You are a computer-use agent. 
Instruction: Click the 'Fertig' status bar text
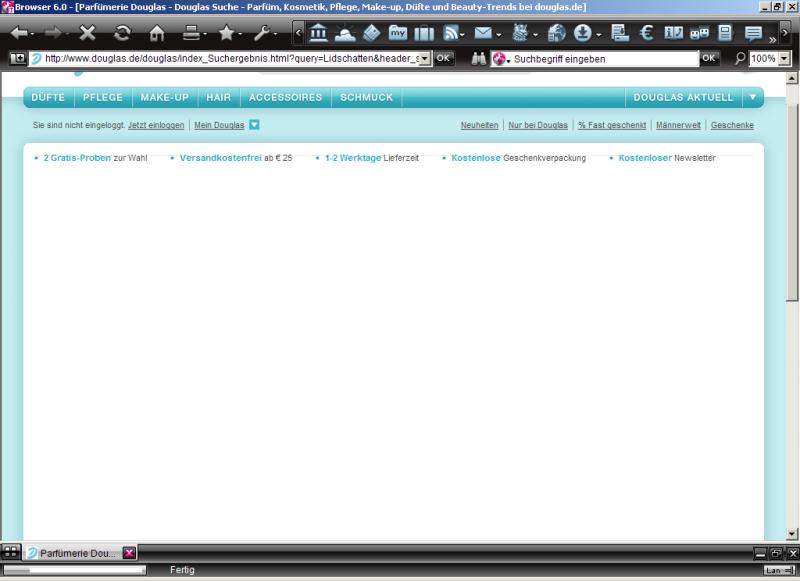point(182,570)
